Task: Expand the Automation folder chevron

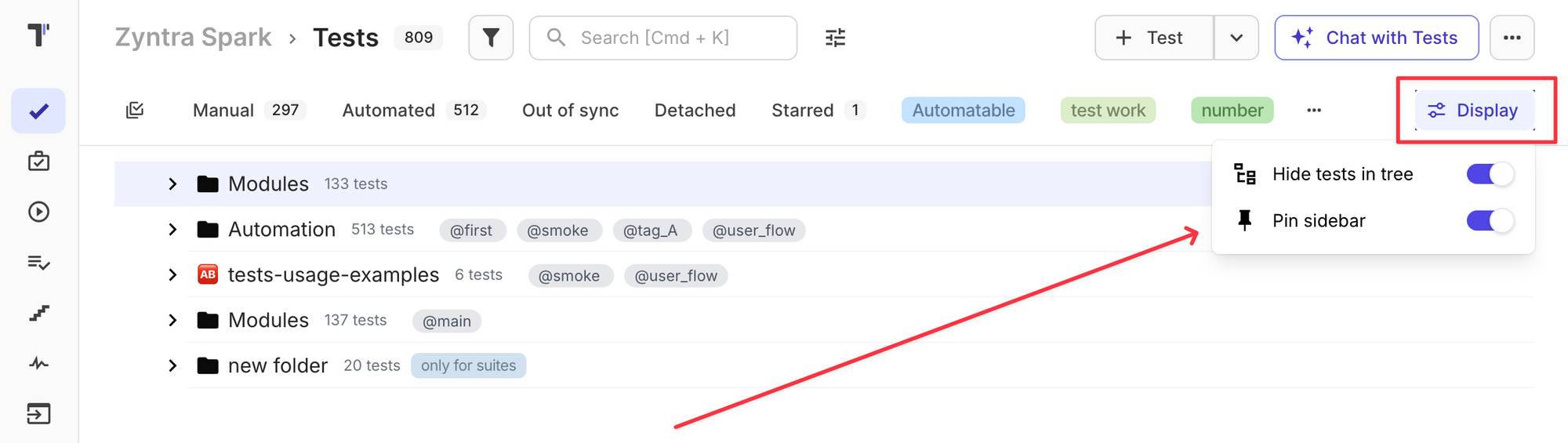Action: tap(172, 230)
